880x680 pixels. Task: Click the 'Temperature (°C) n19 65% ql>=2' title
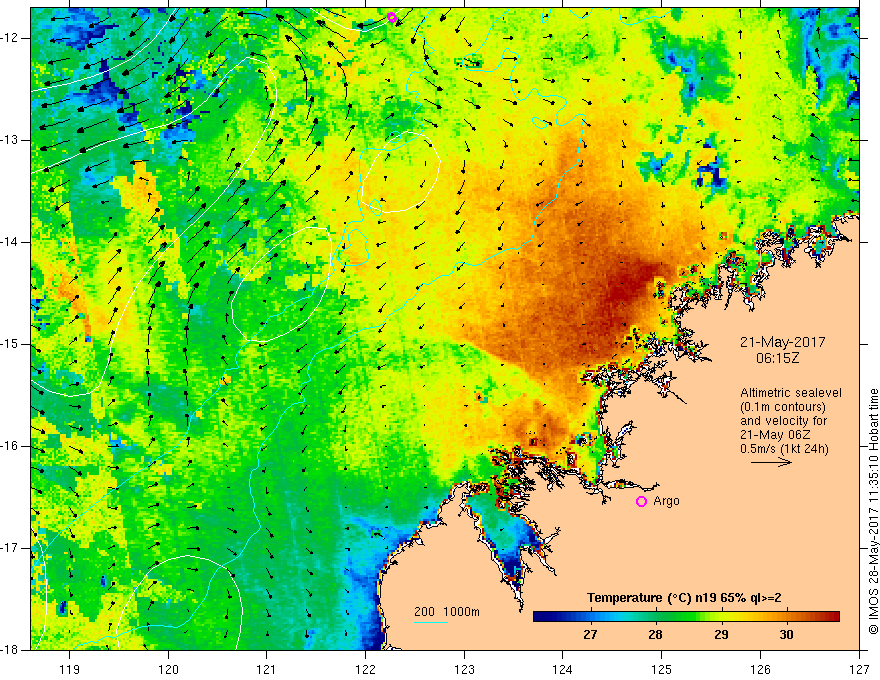(x=684, y=598)
